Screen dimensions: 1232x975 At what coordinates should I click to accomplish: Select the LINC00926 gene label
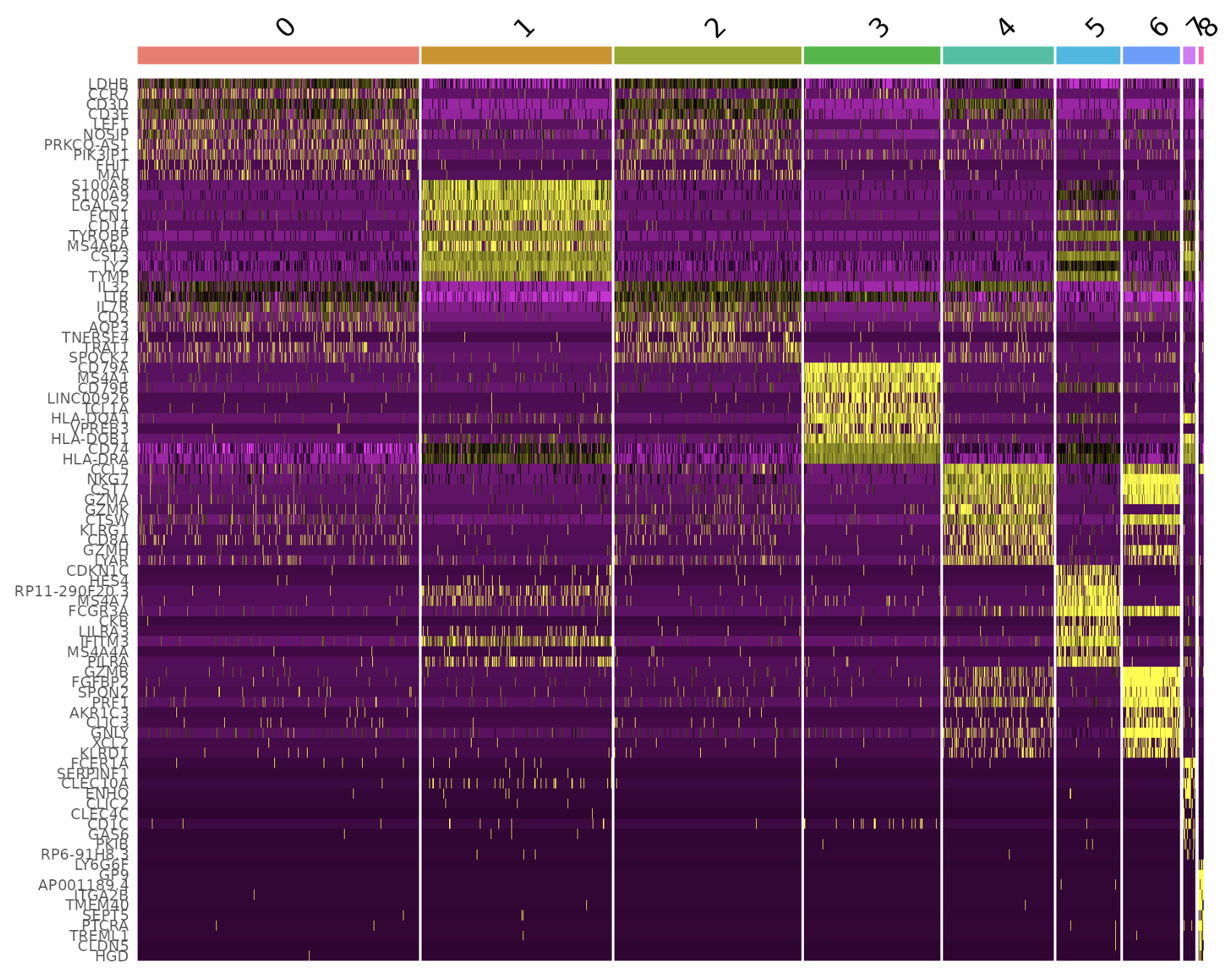point(88,399)
